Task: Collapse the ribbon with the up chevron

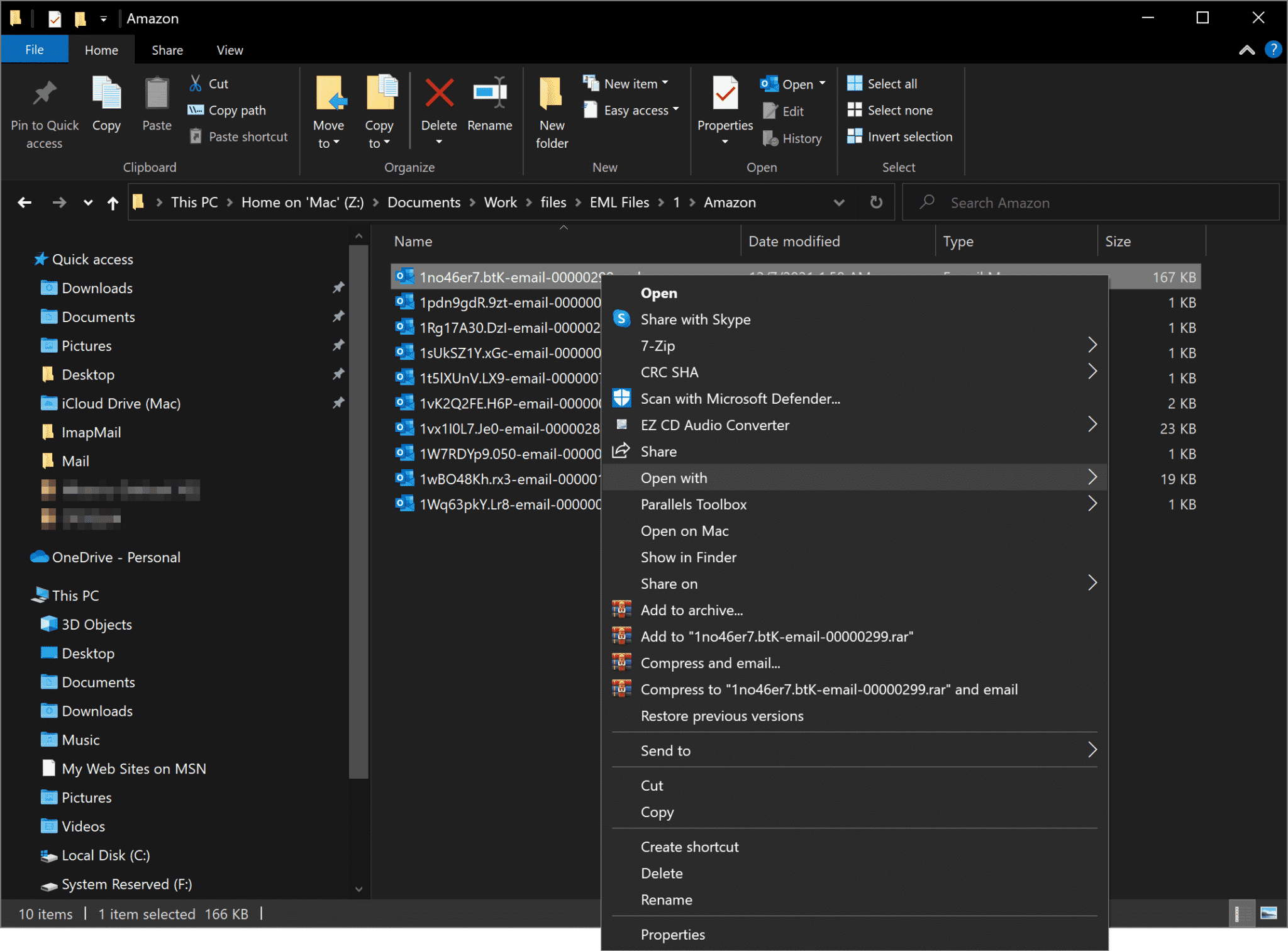Action: pos(1246,50)
